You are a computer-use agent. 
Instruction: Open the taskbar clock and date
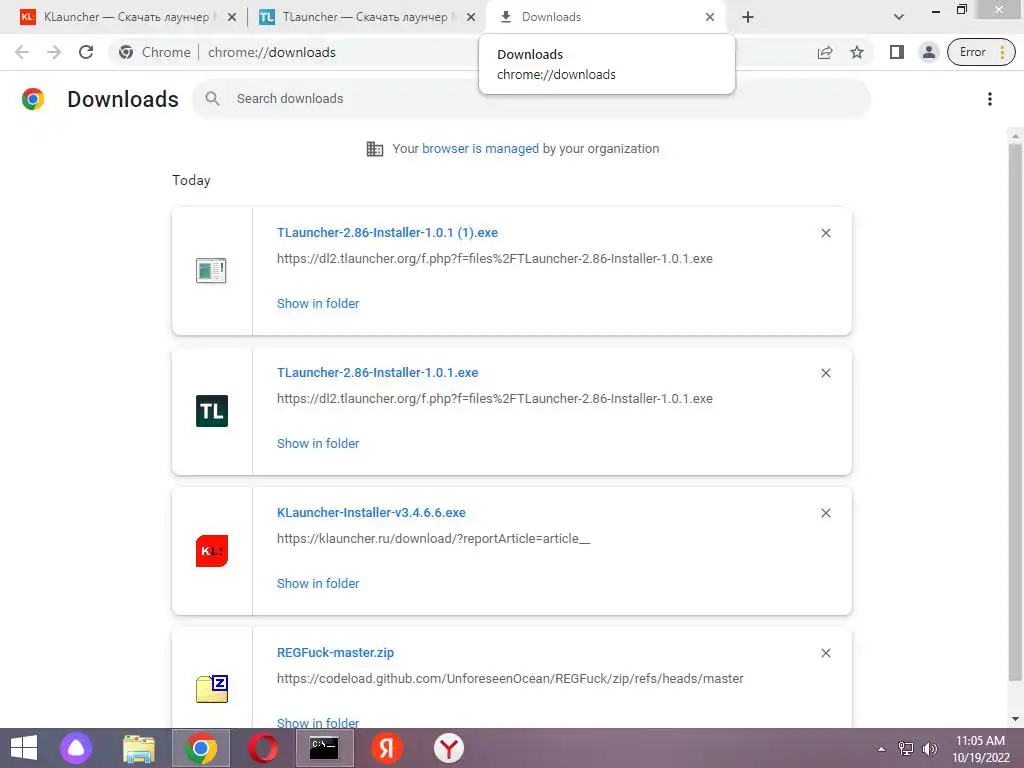pyautogui.click(x=981, y=749)
